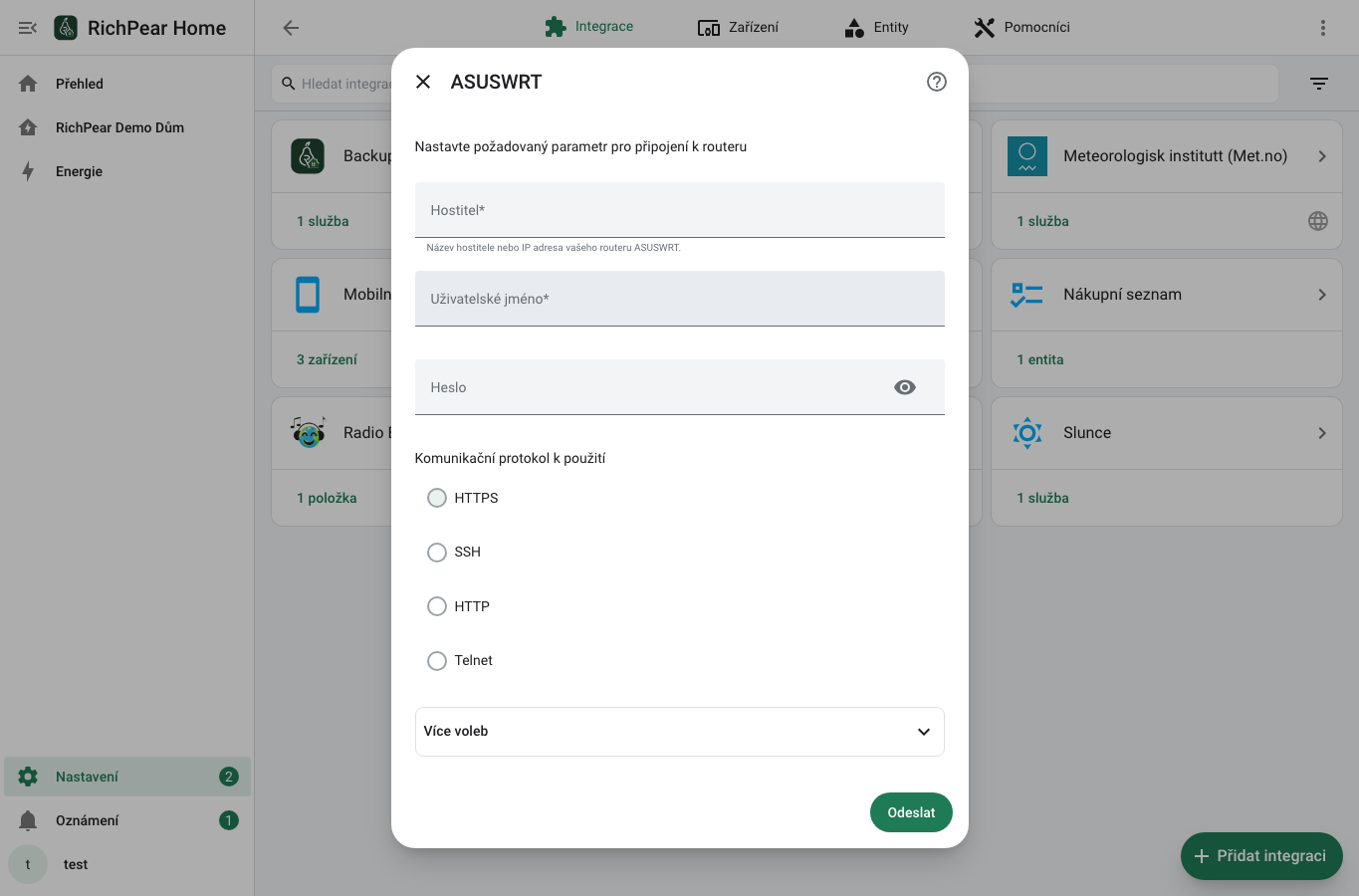Viewport: 1359px width, 896px height.
Task: Click the globe icon on Met.no card
Action: click(x=1318, y=221)
